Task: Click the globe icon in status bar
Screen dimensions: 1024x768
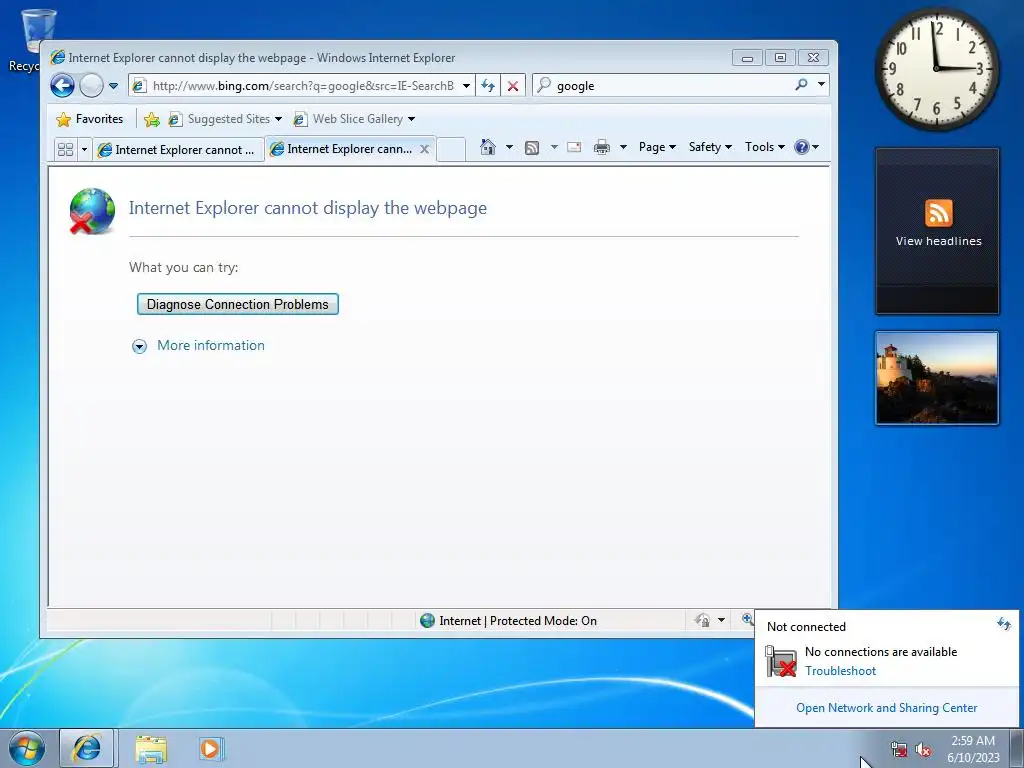Action: click(427, 620)
